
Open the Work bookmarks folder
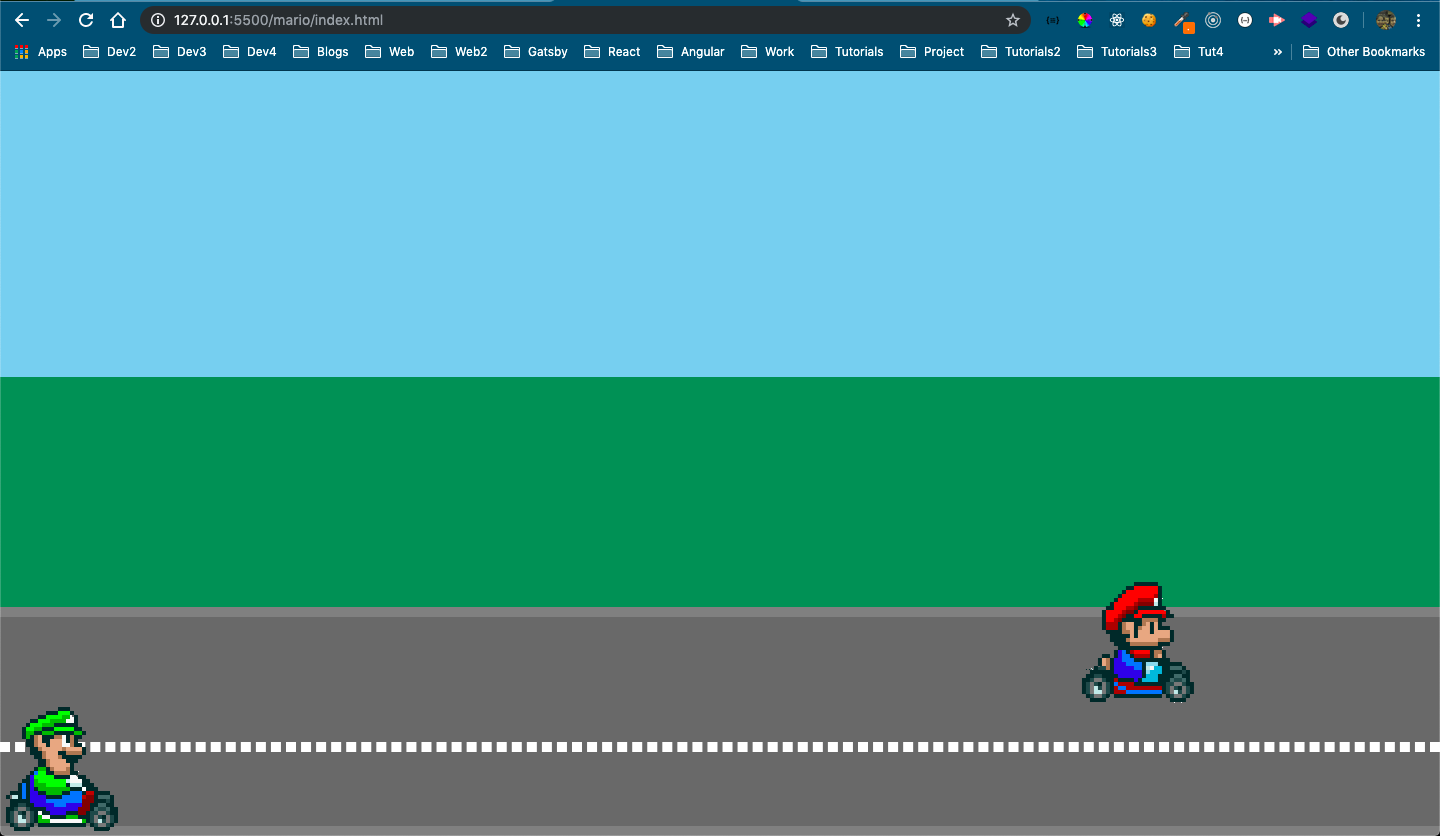(768, 52)
